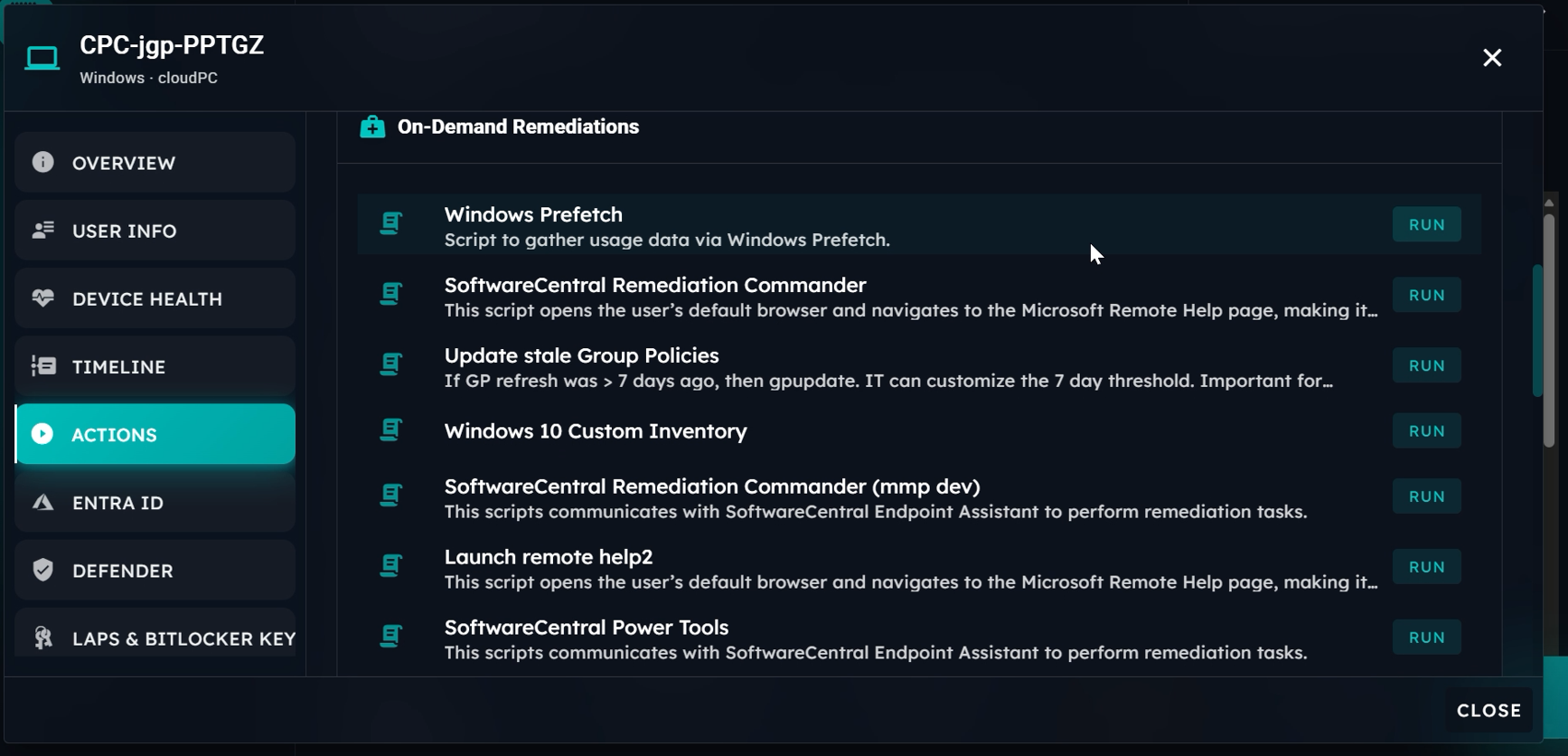This screenshot has height=756, width=1568.
Task: Click the script icon beside SoftwareCentral Power Tools
Action: pos(390,637)
